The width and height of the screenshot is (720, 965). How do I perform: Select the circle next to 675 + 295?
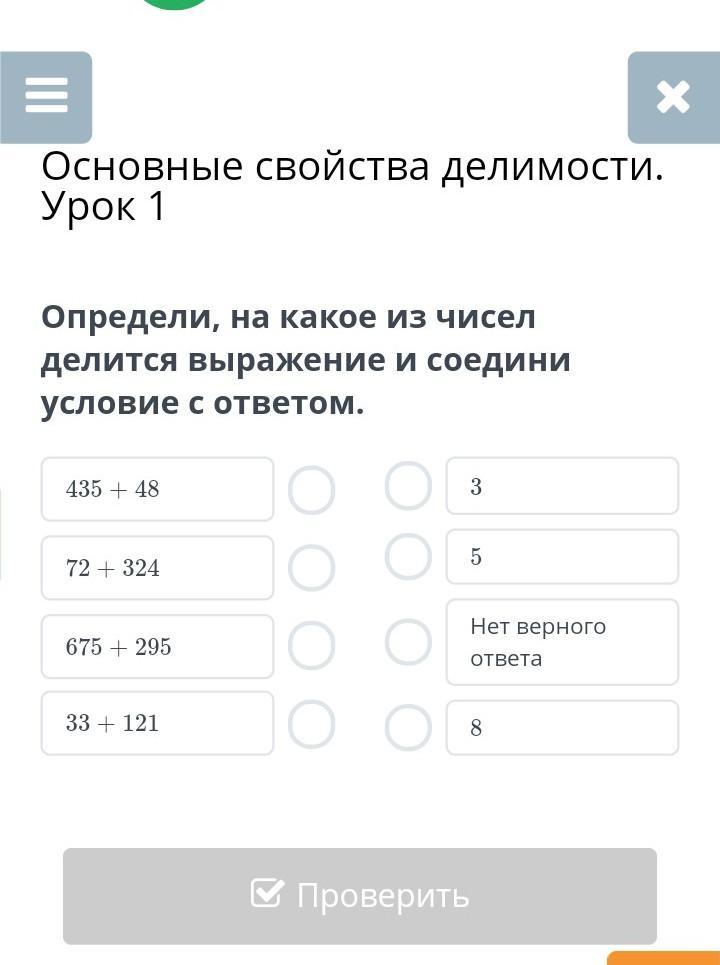coord(311,646)
